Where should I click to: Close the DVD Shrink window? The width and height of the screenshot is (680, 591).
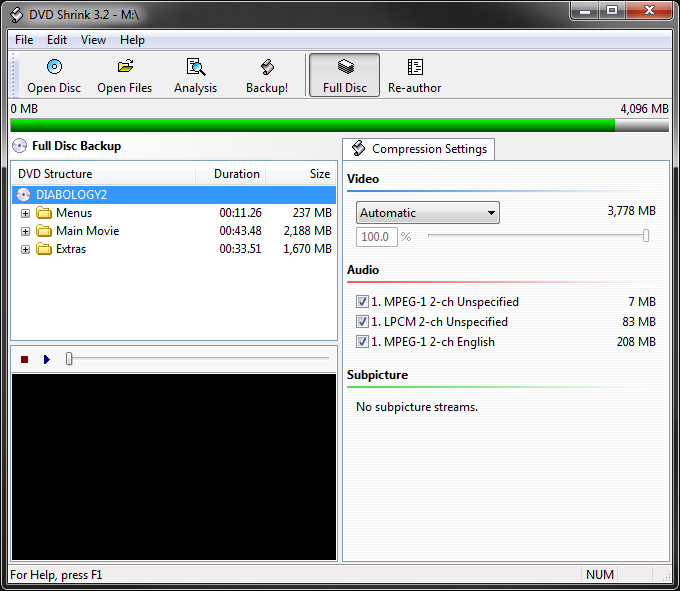[649, 10]
